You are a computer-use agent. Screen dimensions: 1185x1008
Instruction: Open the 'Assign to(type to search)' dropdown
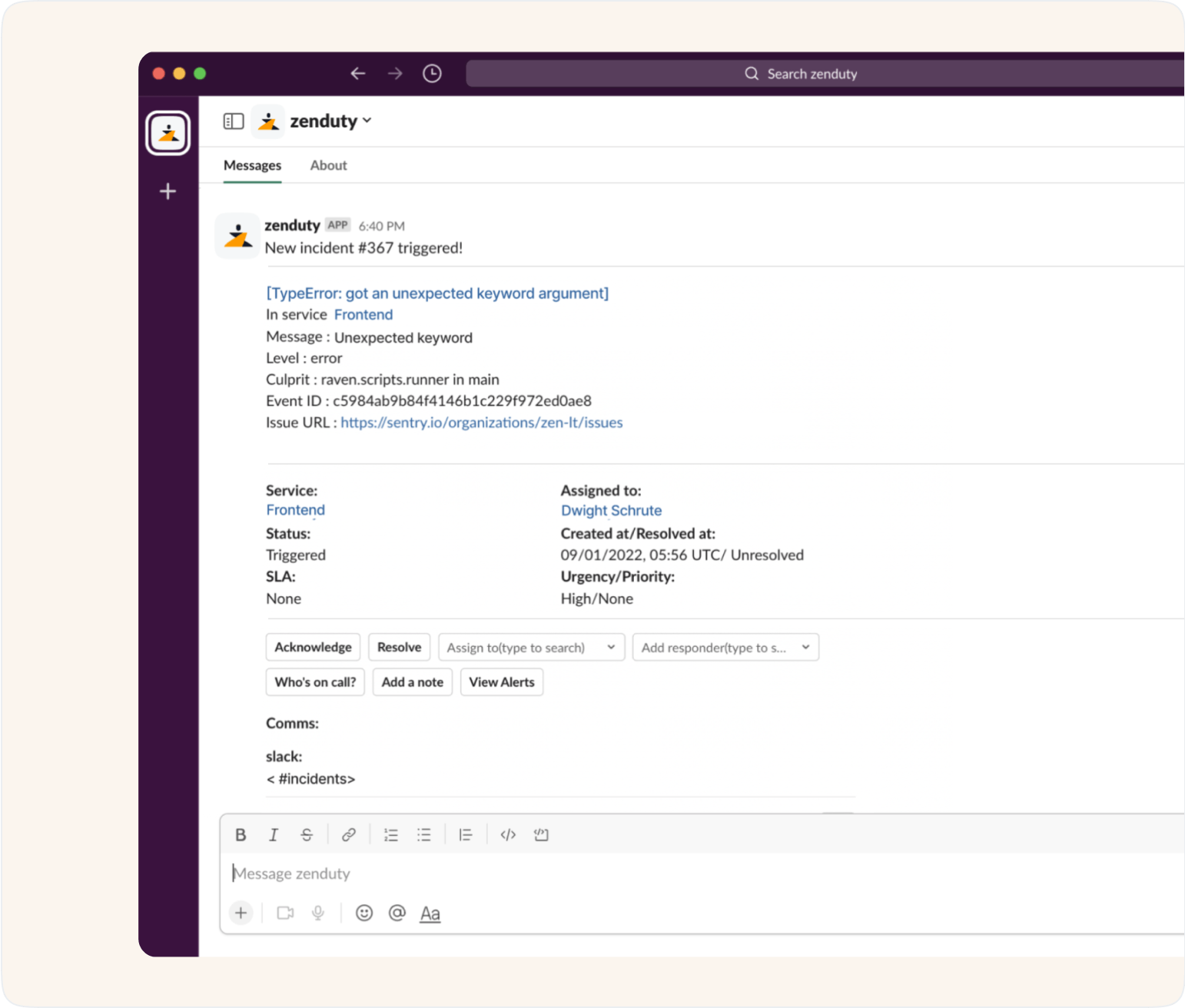pos(530,647)
